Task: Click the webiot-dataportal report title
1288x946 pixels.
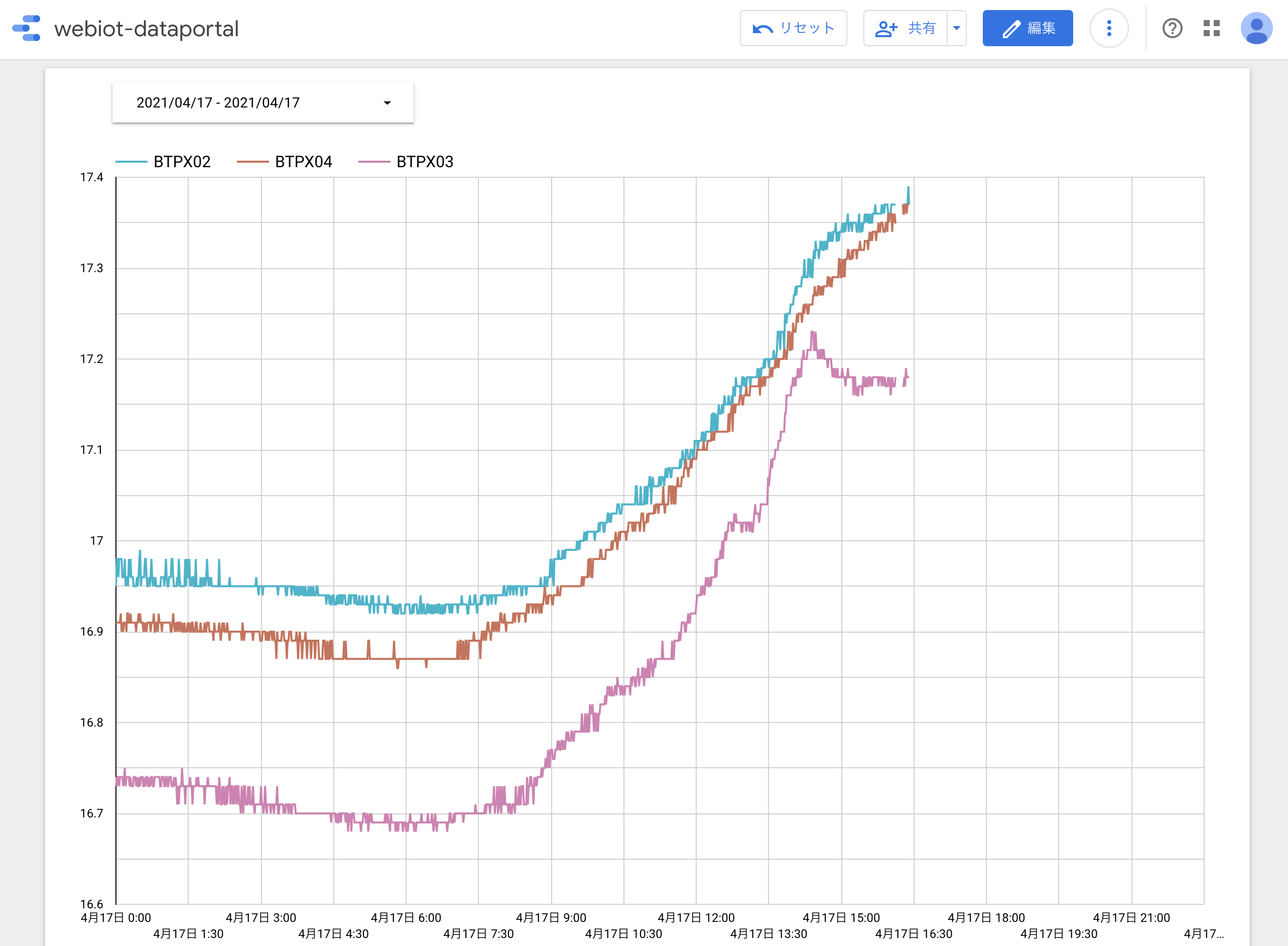Action: 147,29
